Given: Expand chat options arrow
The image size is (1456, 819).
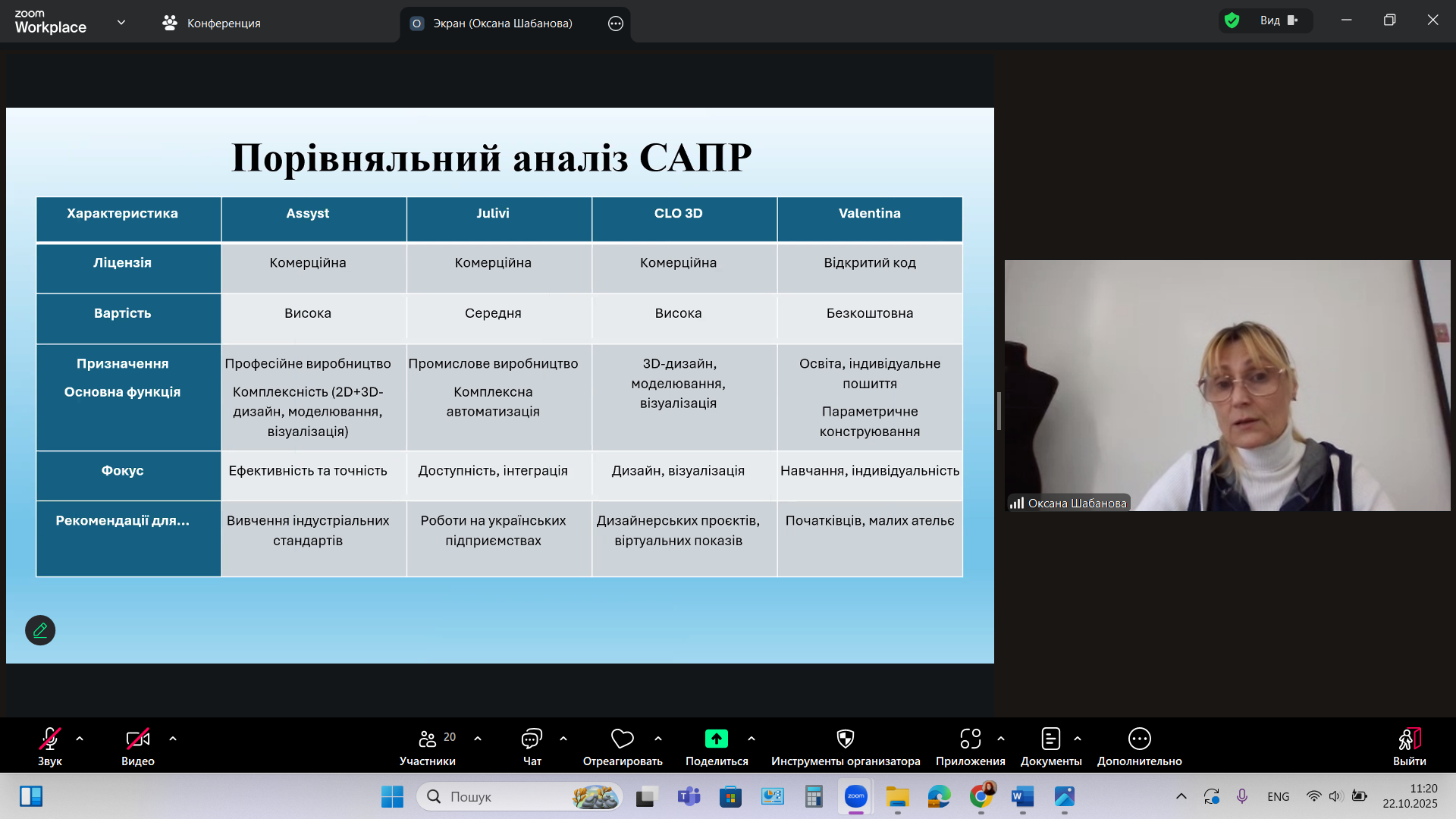Looking at the screenshot, I should click(563, 739).
